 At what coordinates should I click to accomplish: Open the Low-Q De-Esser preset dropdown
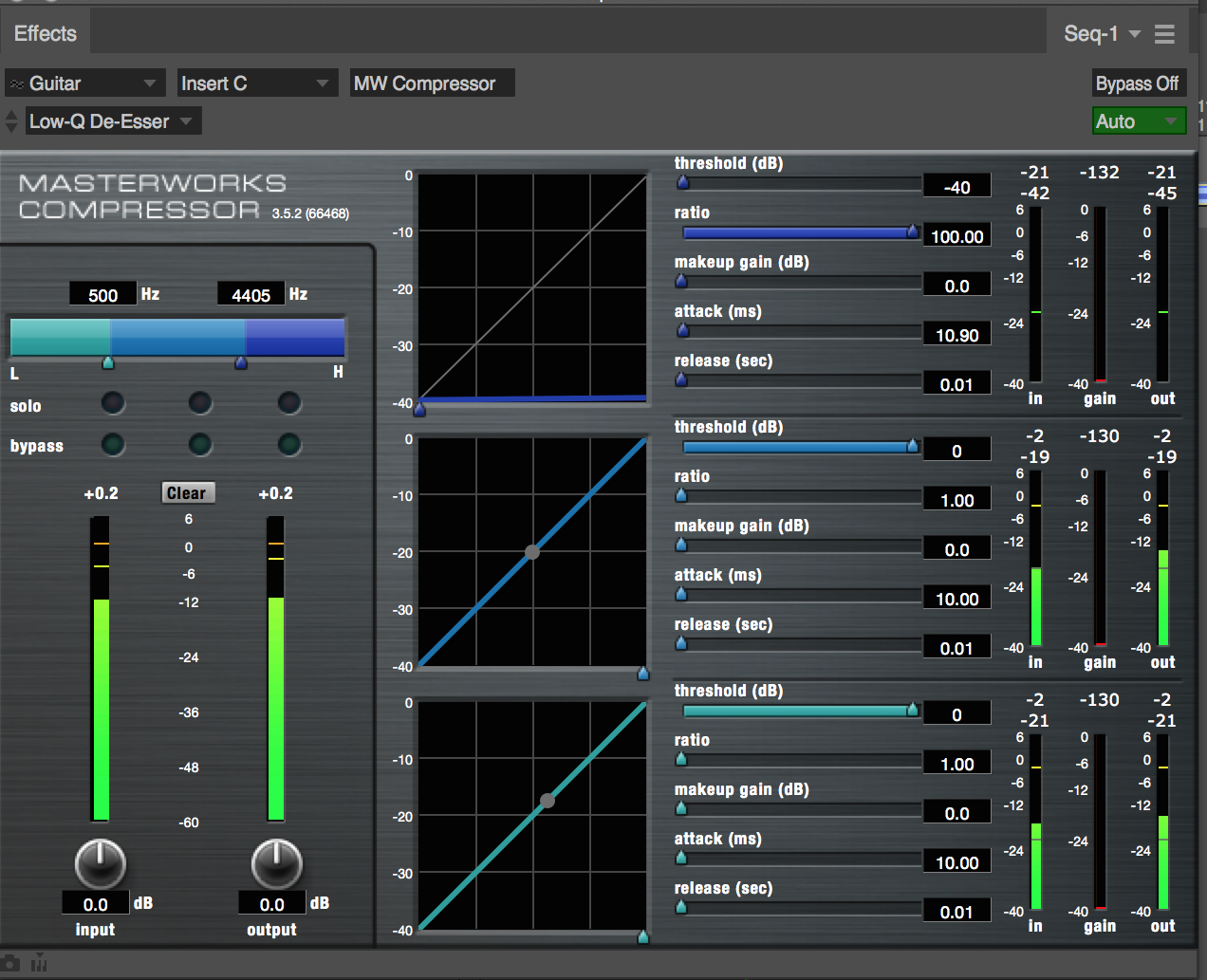tap(113, 120)
